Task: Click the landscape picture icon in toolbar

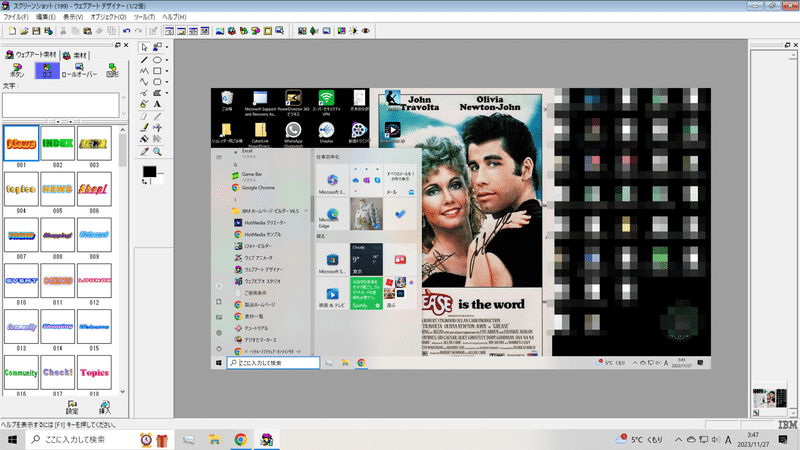Action: point(220,31)
